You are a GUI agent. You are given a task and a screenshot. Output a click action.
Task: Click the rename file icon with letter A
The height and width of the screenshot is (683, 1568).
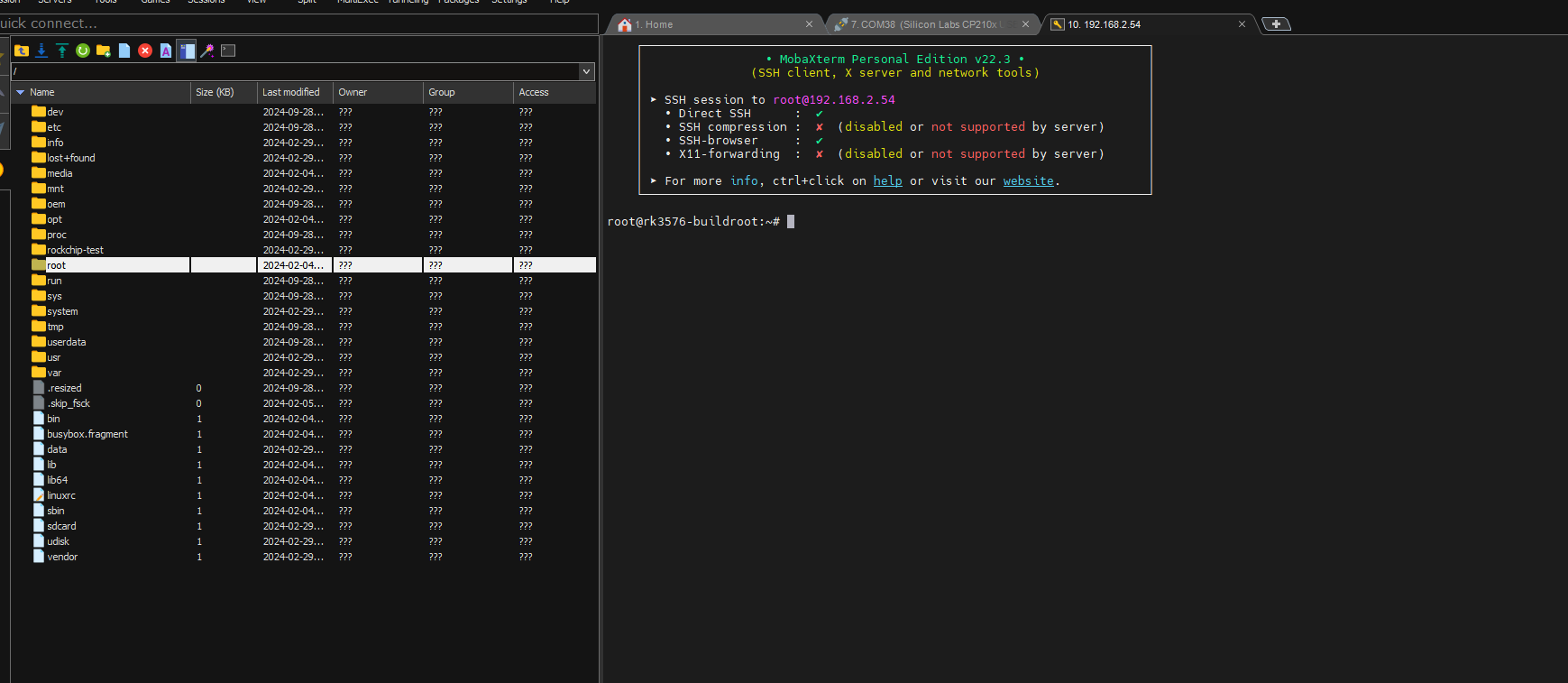click(x=166, y=51)
